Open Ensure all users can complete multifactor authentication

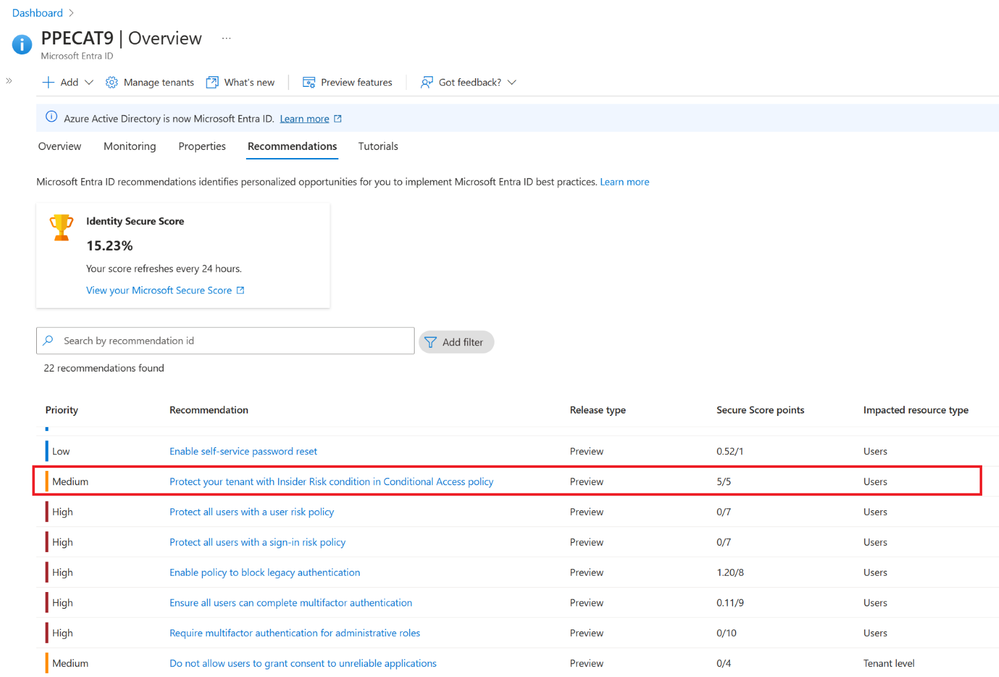pyautogui.click(x=291, y=603)
